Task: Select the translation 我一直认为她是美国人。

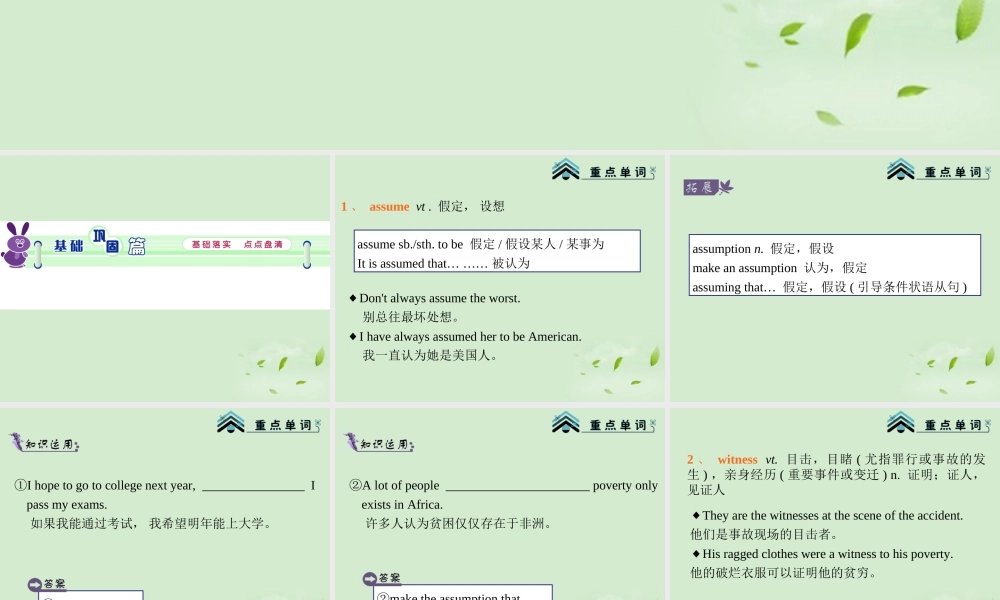Action: pyautogui.click(x=430, y=355)
